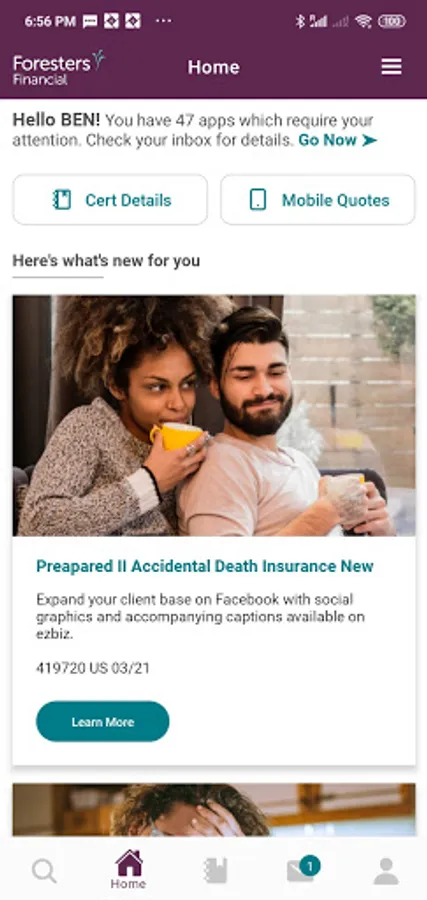Viewport: 427px width, 900px height.
Task: Tap the phone icon in Mobile Quotes
Action: 258,200
